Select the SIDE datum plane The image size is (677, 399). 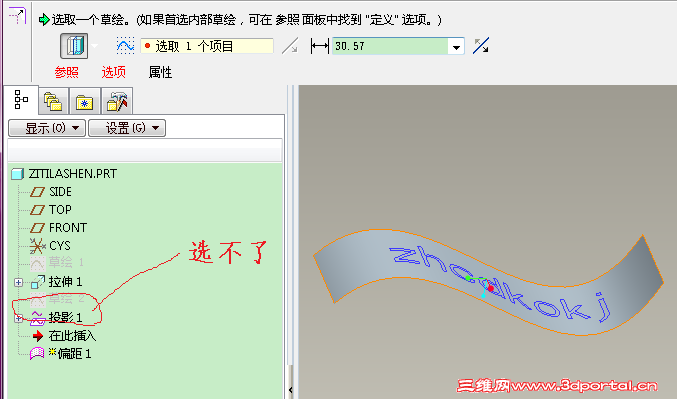60,192
